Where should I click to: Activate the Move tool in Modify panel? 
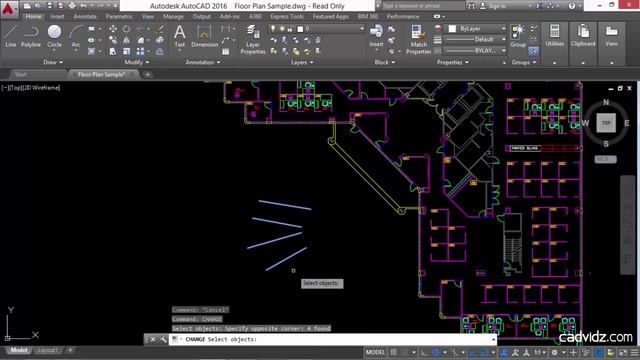[113, 29]
